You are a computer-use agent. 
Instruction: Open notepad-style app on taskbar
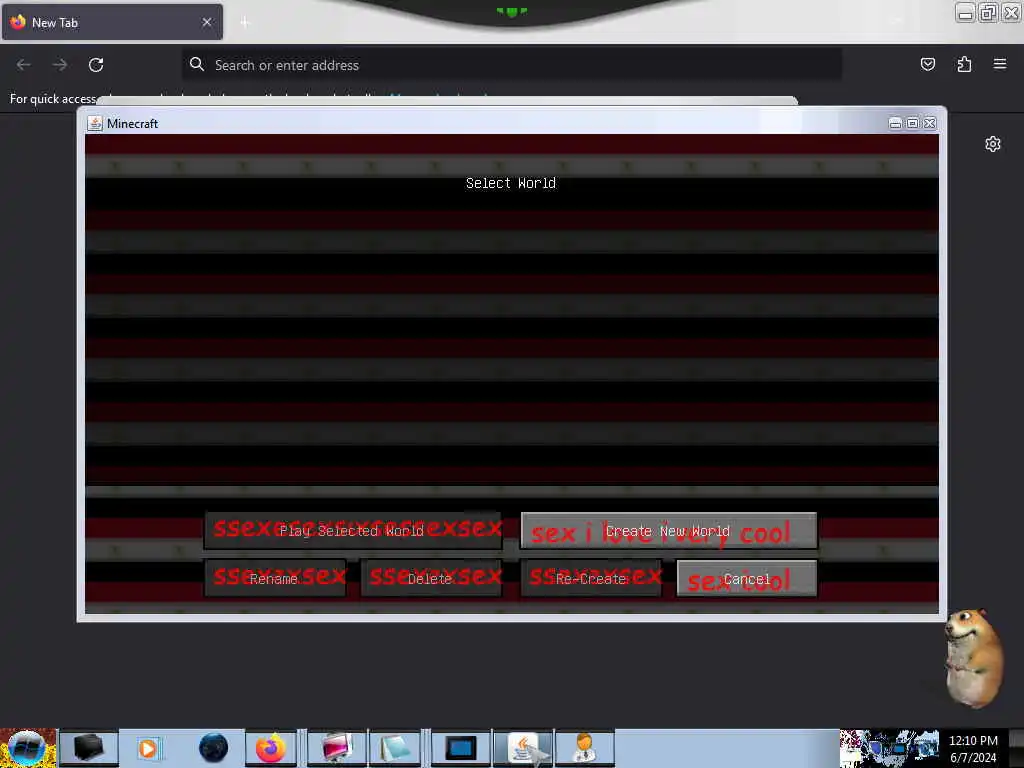pyautogui.click(x=395, y=748)
